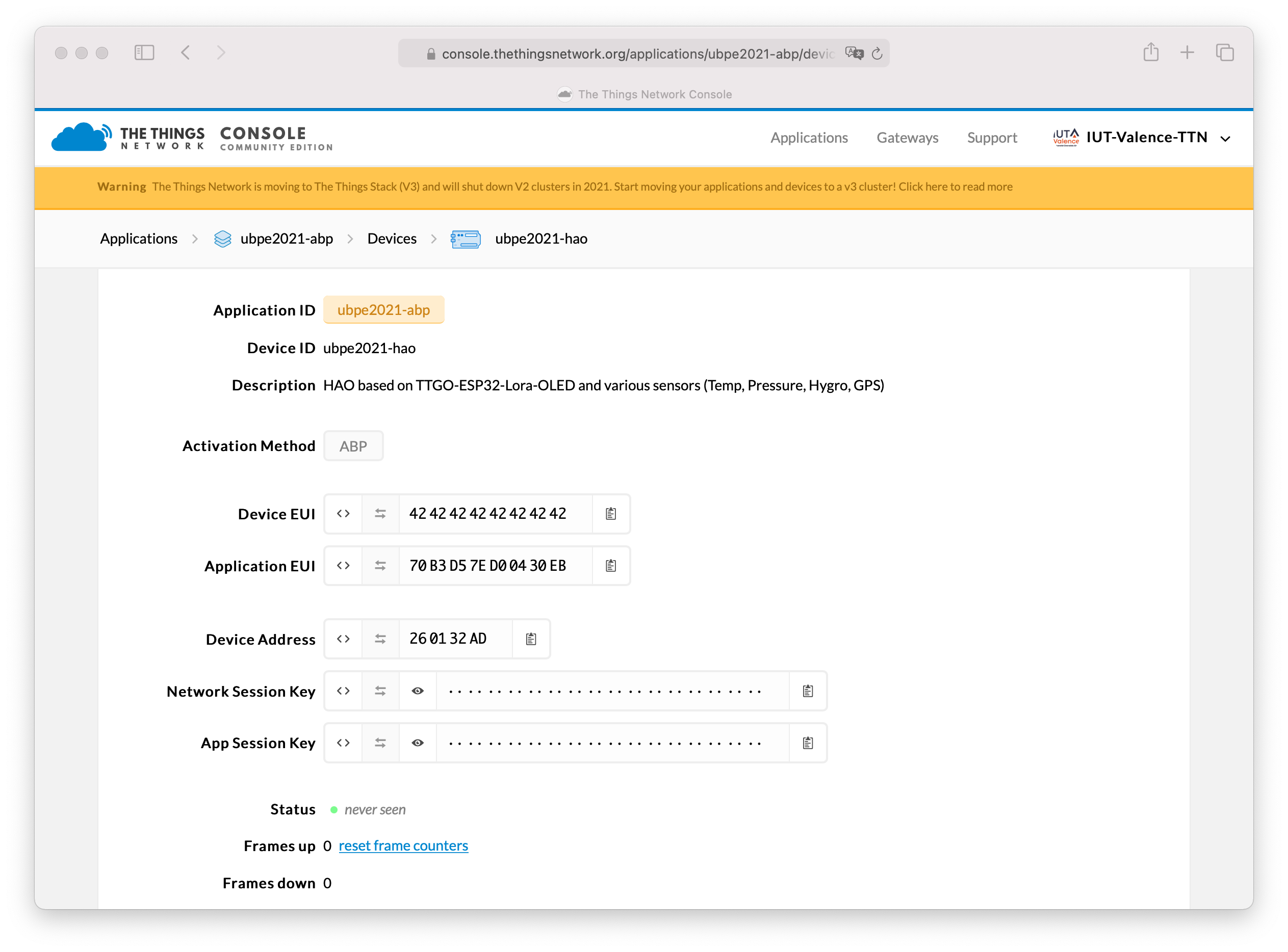Click the copy icon for Device Address
Viewport: 1288px width, 952px height.
tap(531, 638)
